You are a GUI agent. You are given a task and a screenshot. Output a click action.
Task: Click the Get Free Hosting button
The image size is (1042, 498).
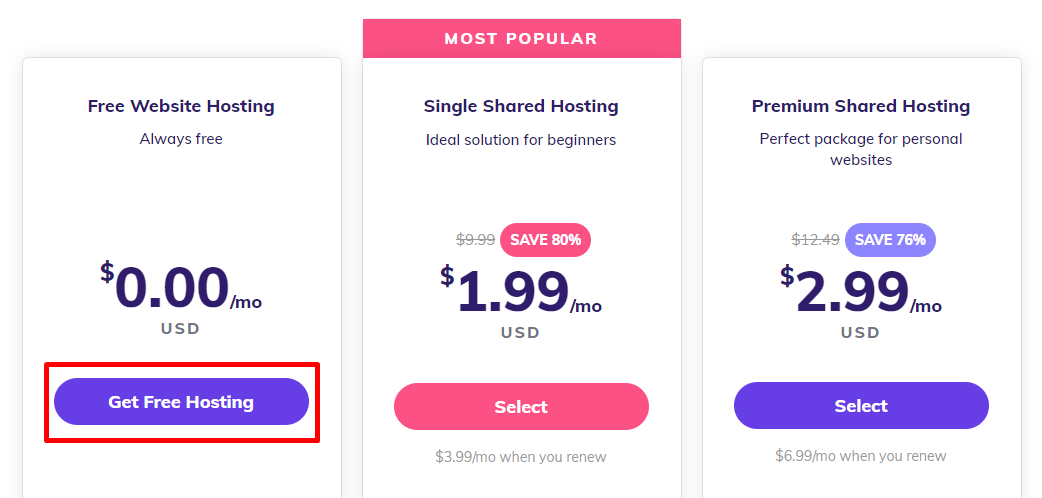pyautogui.click(x=181, y=402)
